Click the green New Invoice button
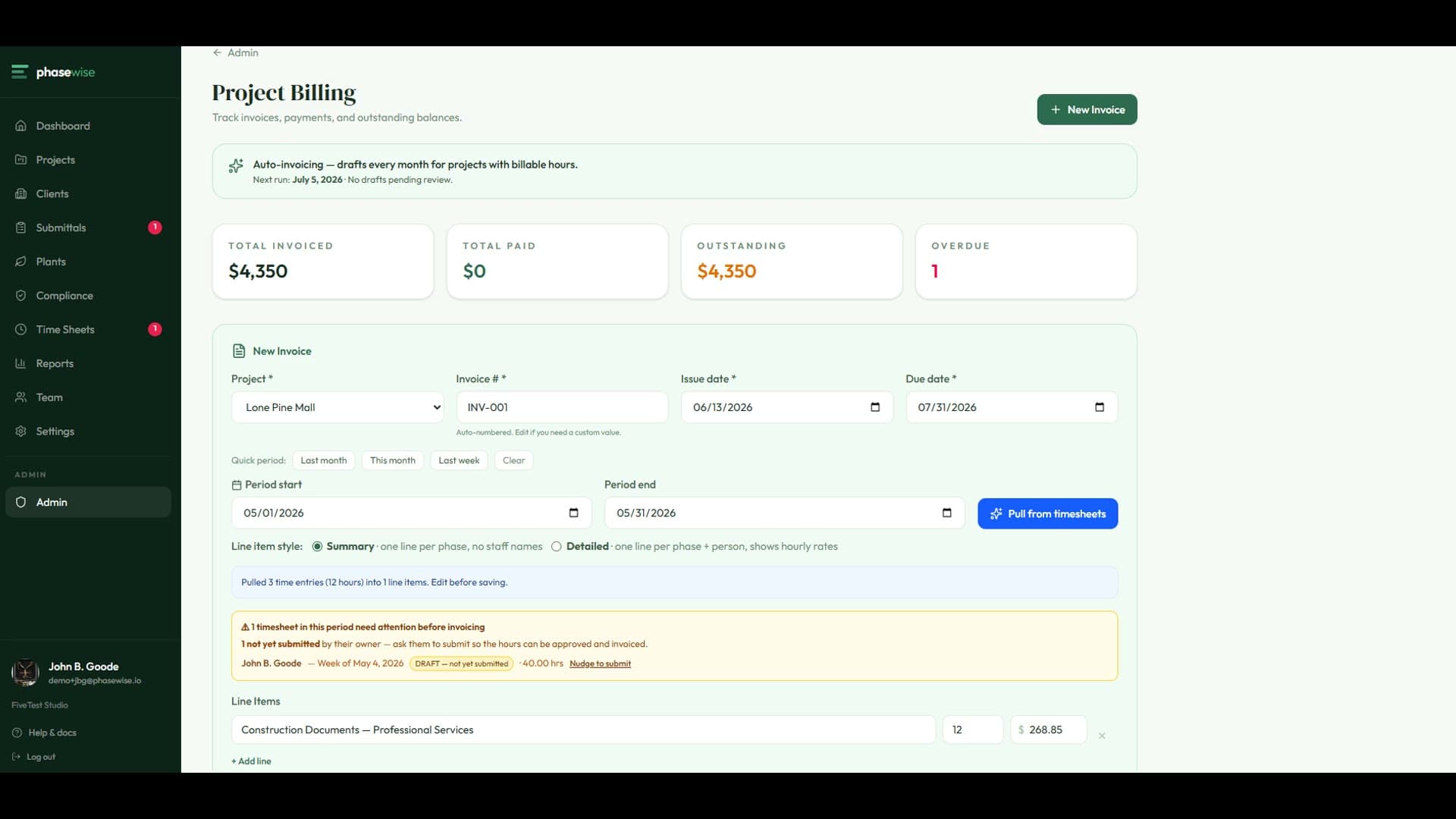This screenshot has height=819, width=1456. click(x=1087, y=109)
